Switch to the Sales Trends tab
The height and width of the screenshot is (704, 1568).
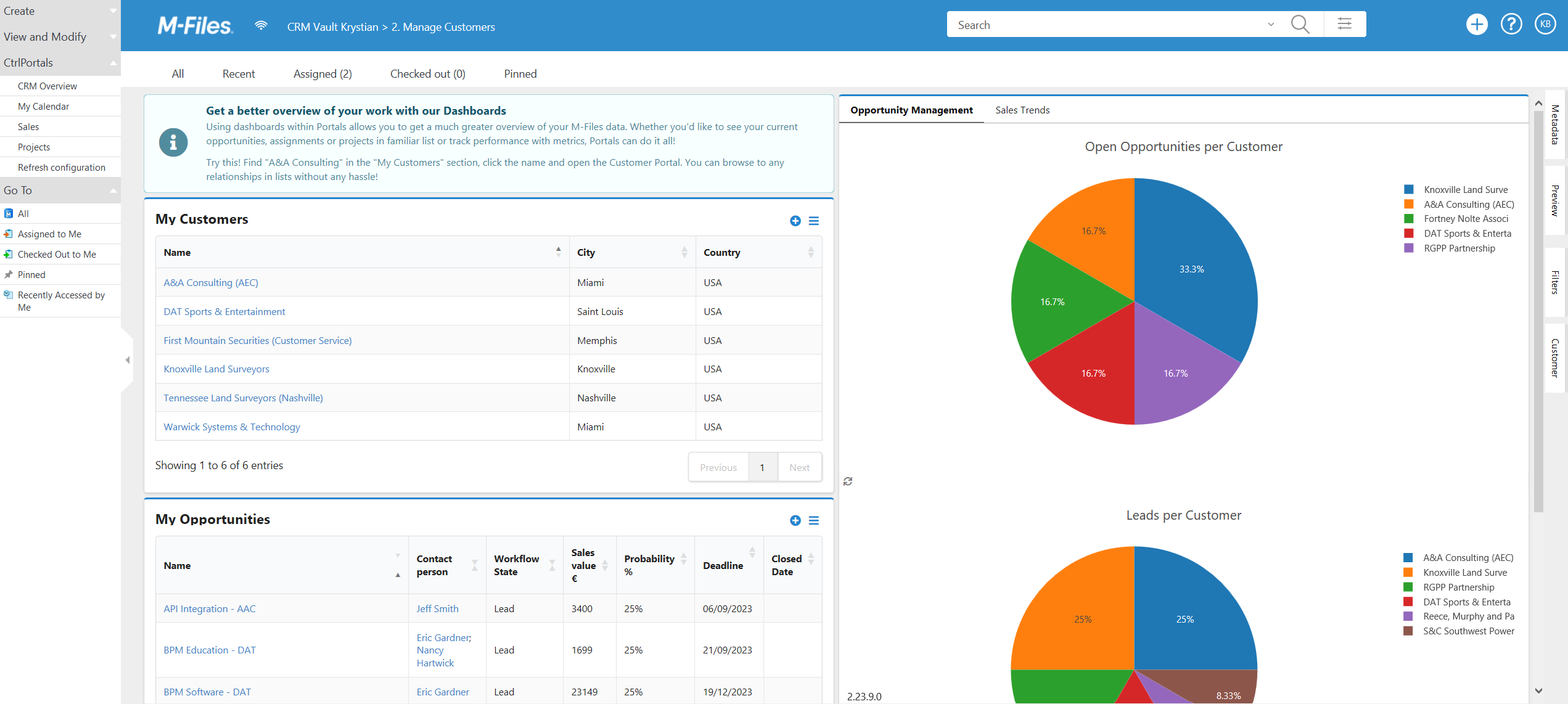1022,109
